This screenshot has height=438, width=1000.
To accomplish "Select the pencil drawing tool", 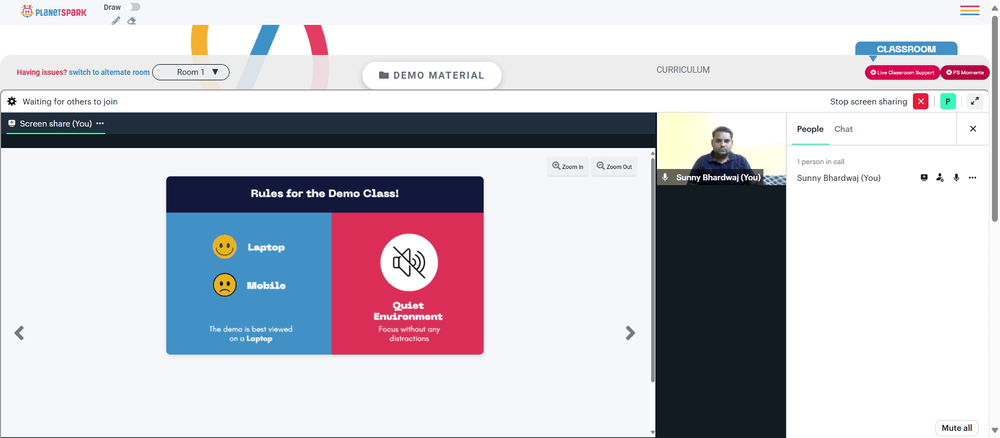I will [x=115, y=21].
